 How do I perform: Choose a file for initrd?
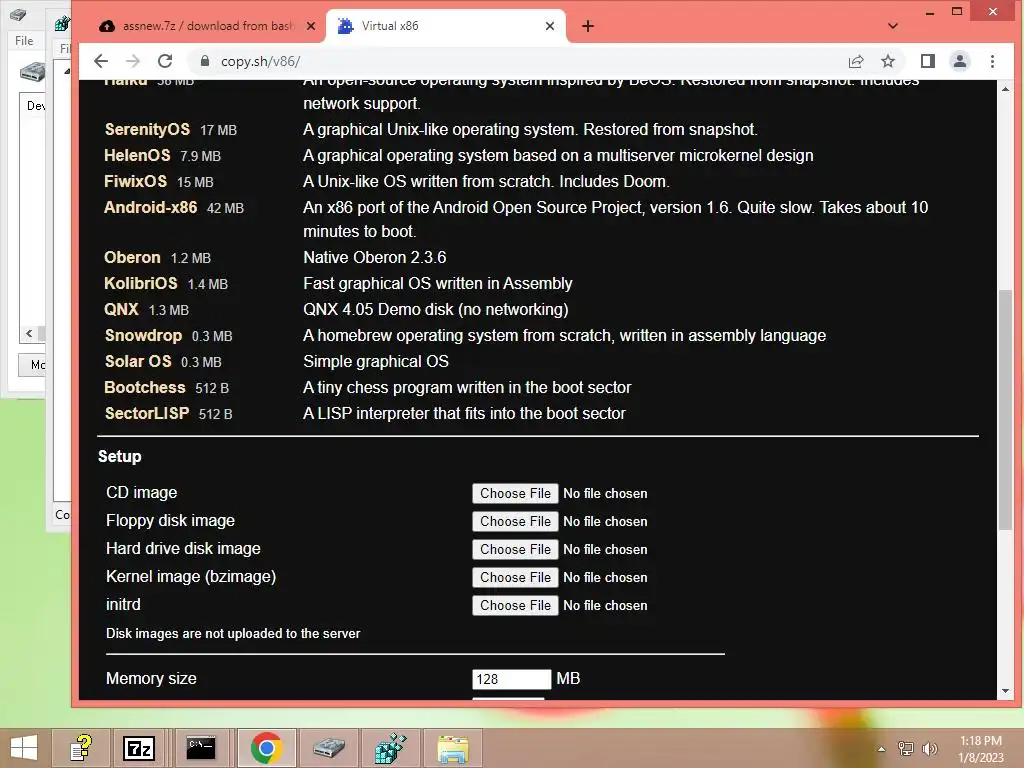515,605
